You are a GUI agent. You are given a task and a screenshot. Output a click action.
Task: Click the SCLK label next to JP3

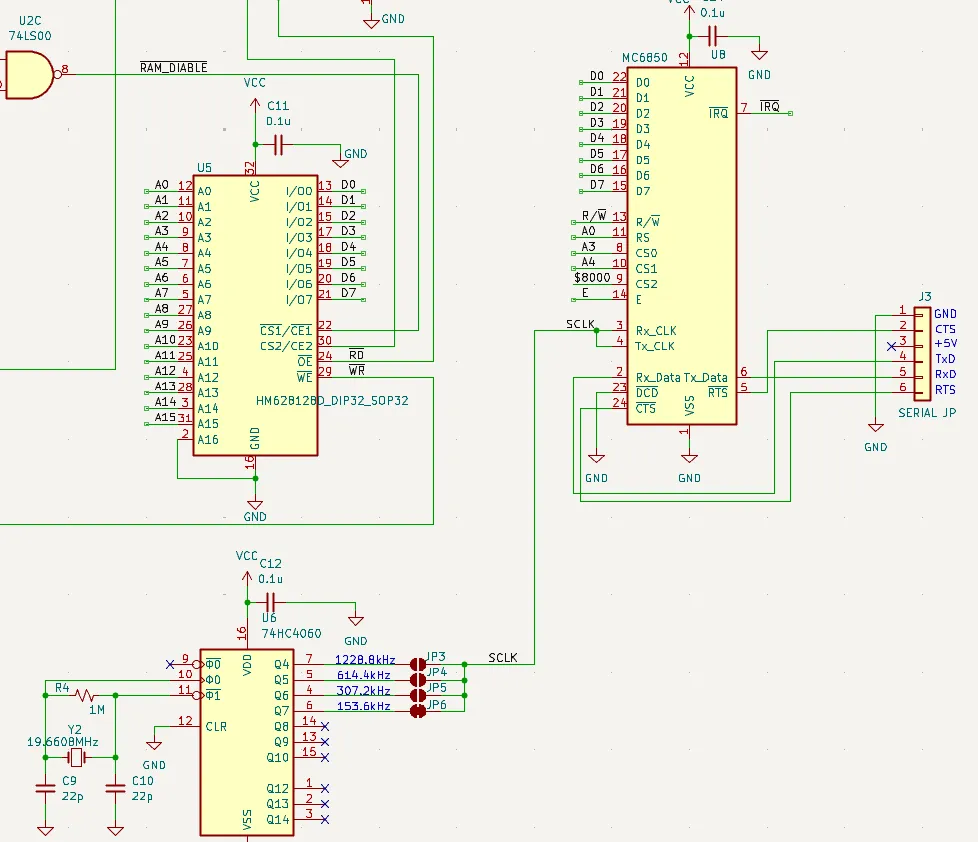click(x=503, y=657)
